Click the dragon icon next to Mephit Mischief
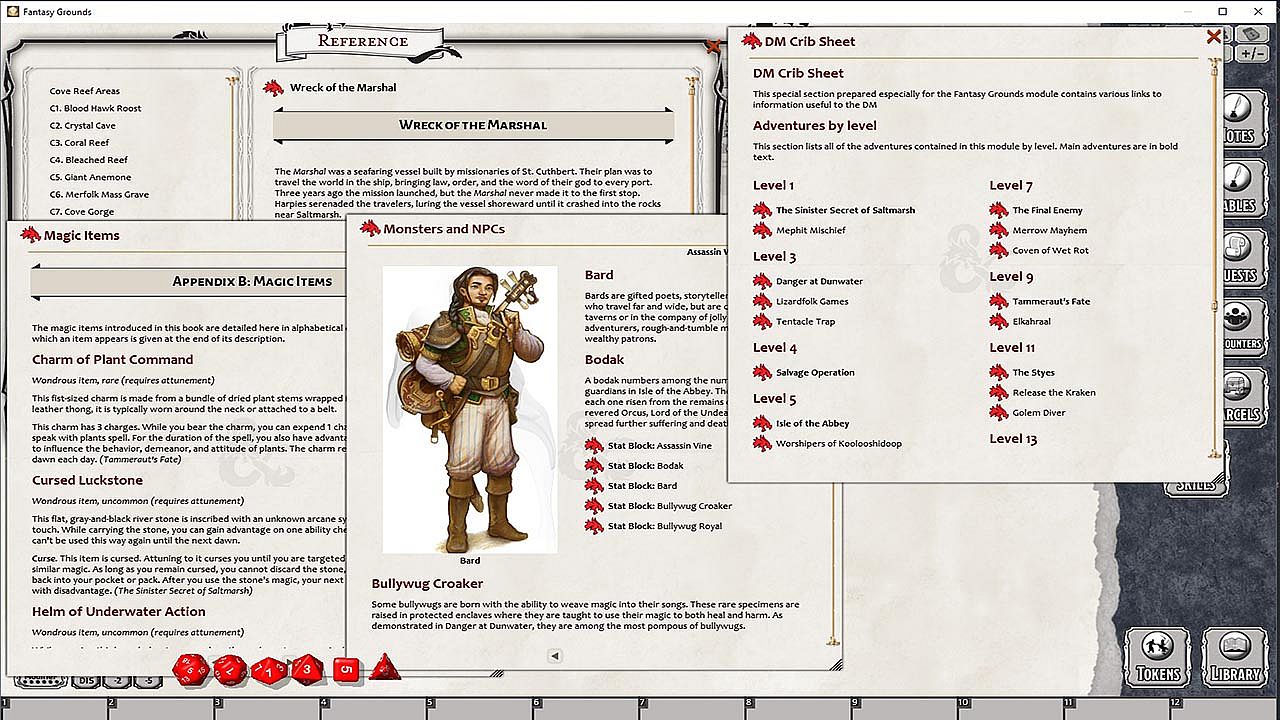Viewport: 1280px width, 720px height. click(x=762, y=230)
